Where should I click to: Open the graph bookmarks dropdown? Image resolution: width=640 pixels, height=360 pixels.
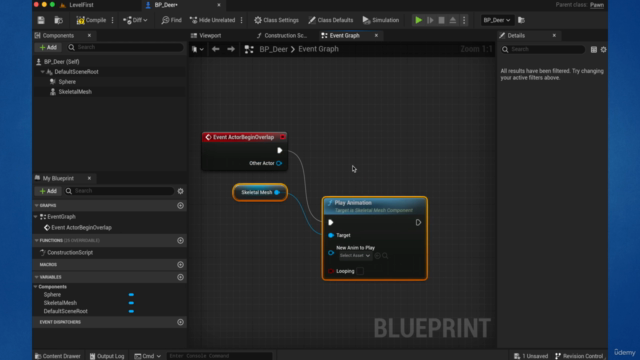point(198,49)
